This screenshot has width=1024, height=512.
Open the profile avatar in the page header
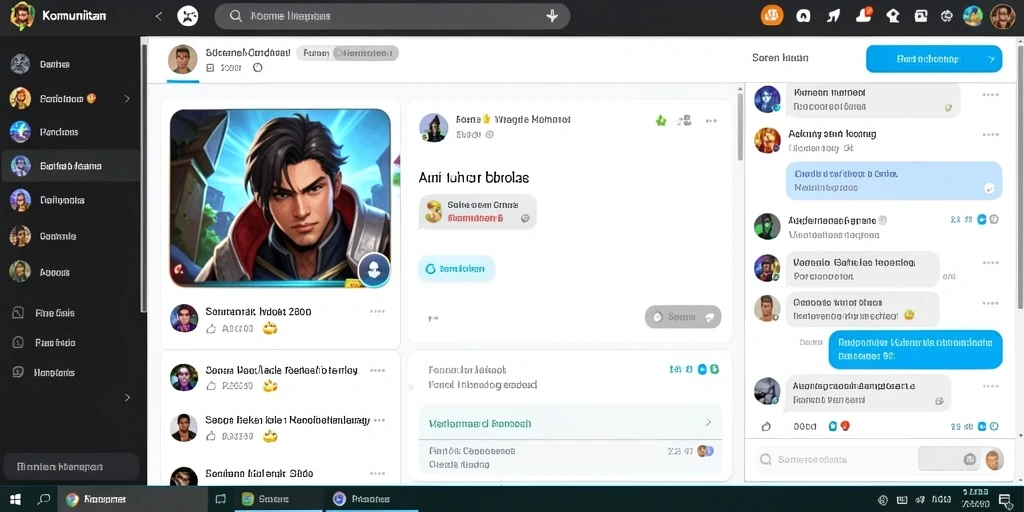(183, 59)
